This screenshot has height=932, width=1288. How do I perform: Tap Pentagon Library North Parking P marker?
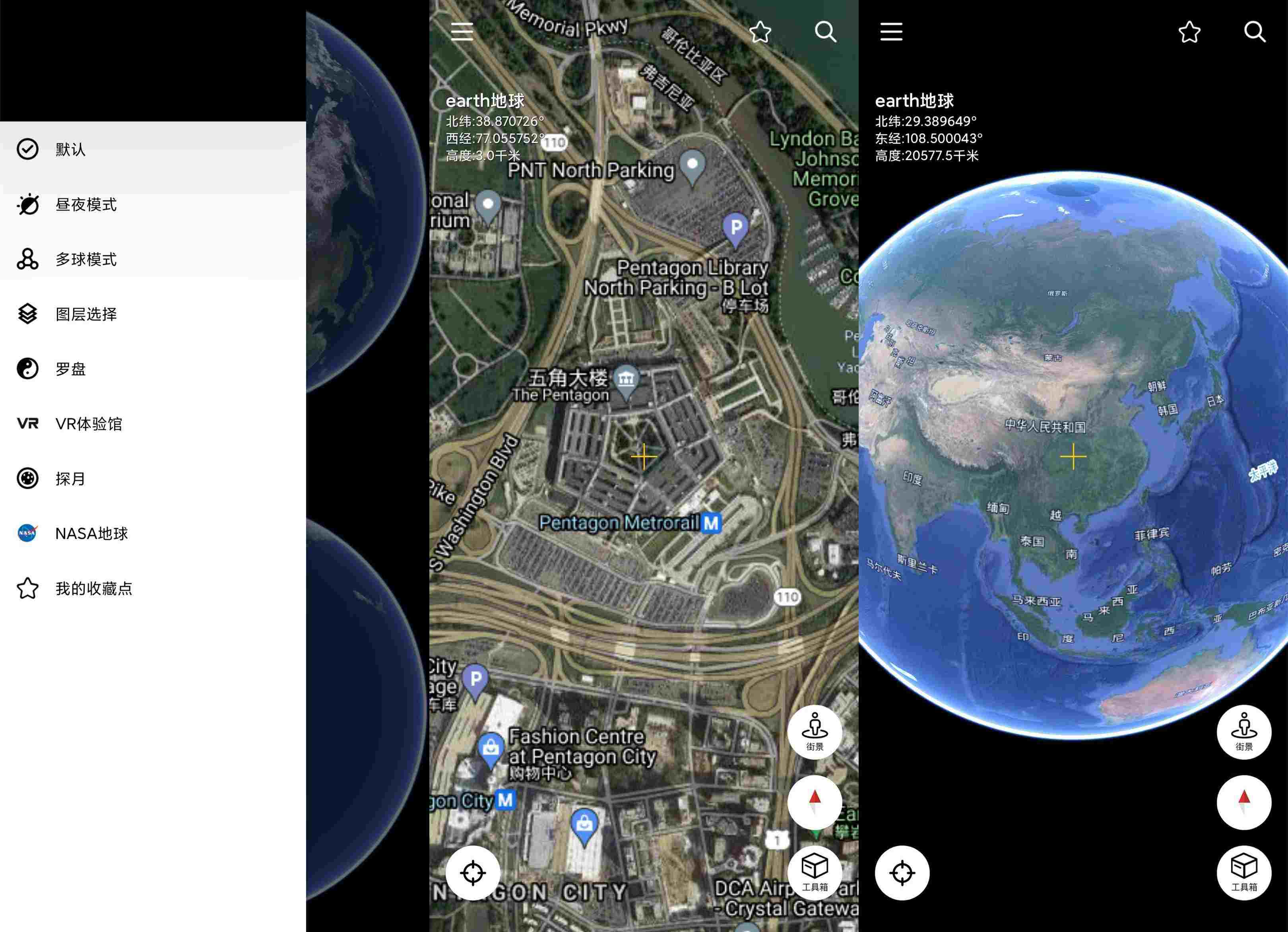[735, 229]
